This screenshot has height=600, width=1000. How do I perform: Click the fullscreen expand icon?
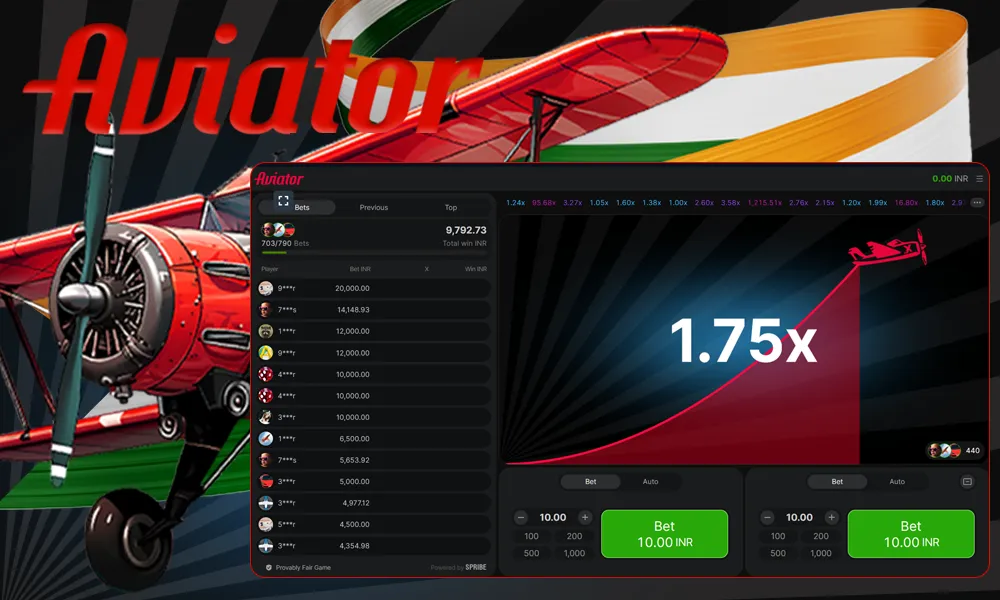(283, 201)
